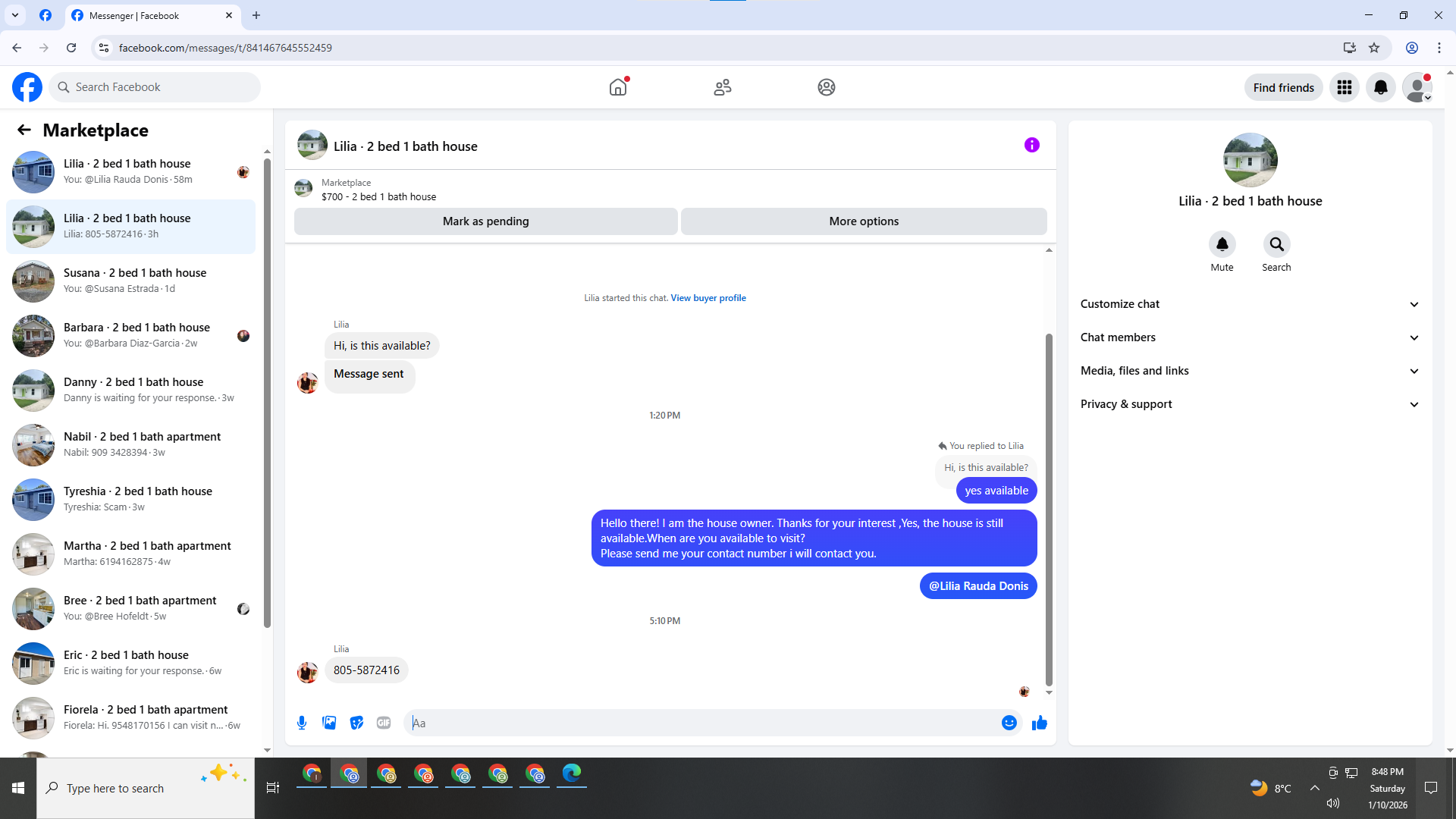Search in conversation via the magnifier icon
The image size is (1456, 819).
1276,244
